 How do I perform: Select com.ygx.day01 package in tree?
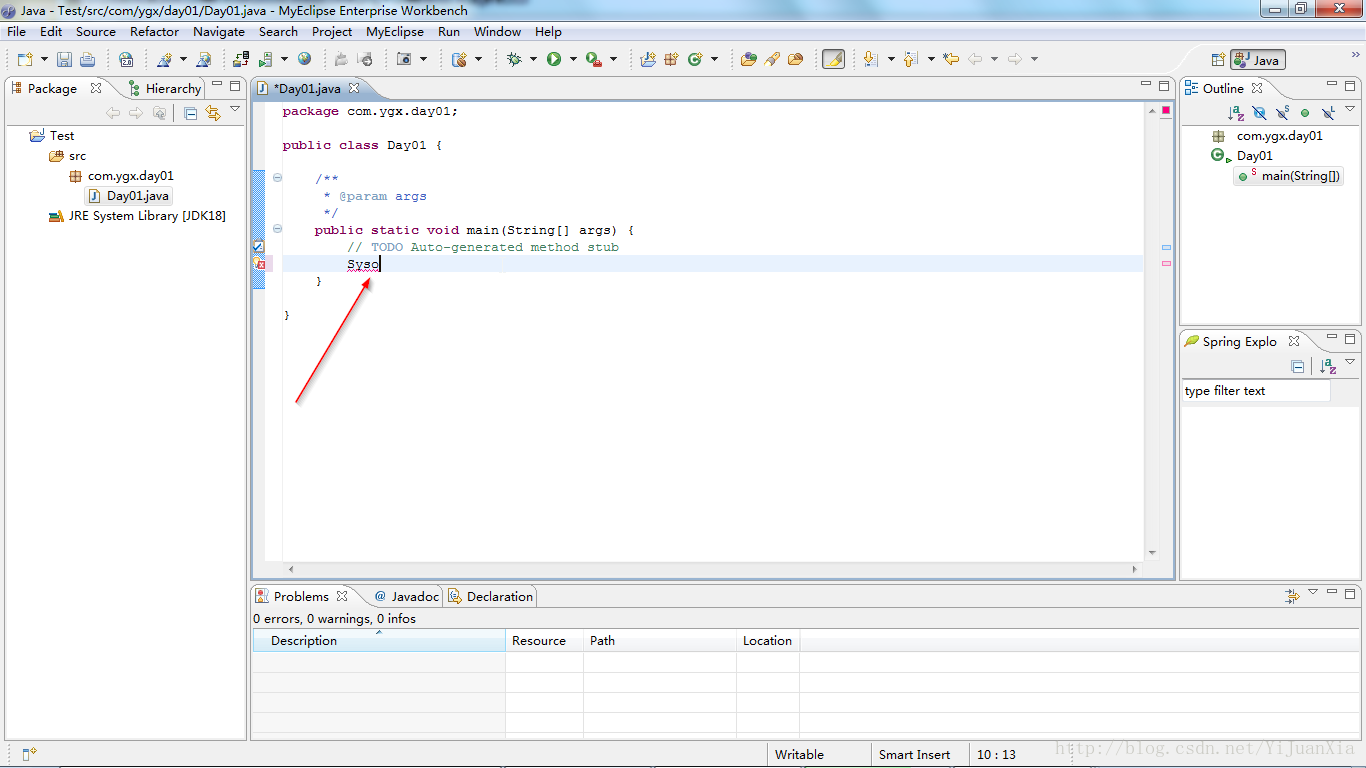coord(121,175)
